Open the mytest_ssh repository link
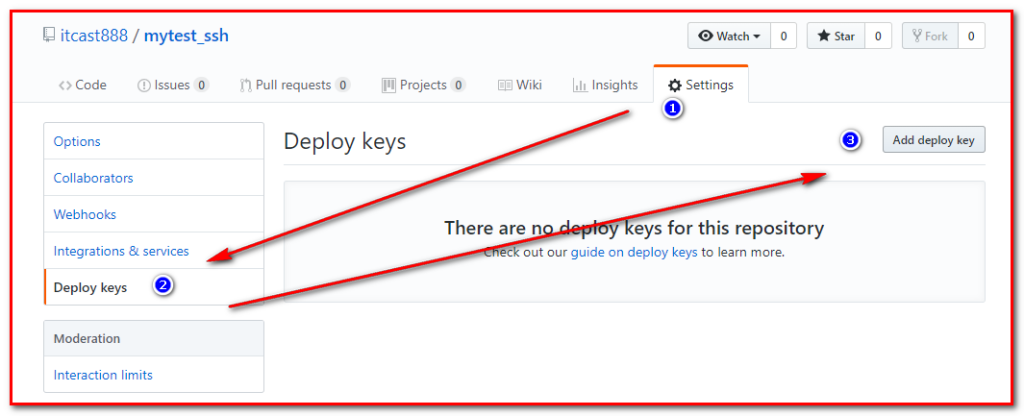This screenshot has width=1024, height=417. [x=186, y=36]
